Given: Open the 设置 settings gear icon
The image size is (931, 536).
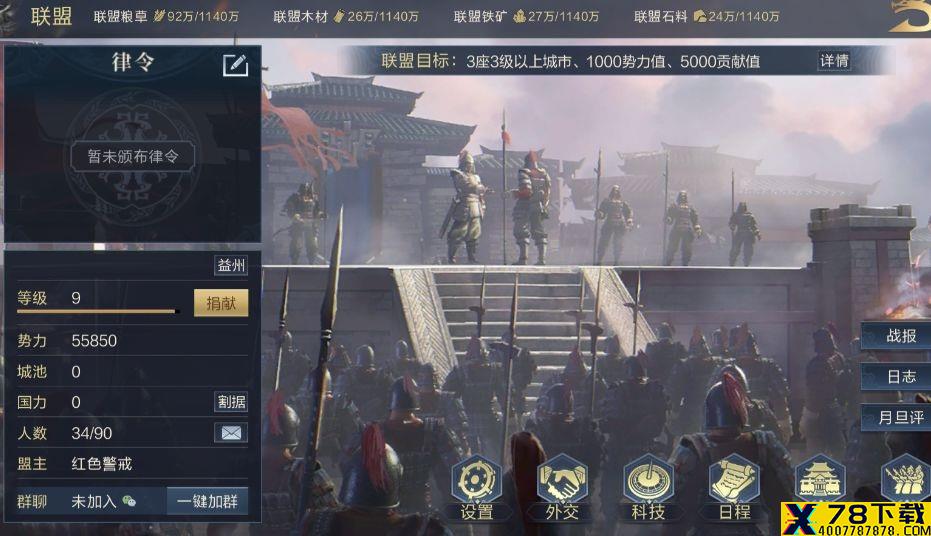Looking at the screenshot, I should coord(476,486).
